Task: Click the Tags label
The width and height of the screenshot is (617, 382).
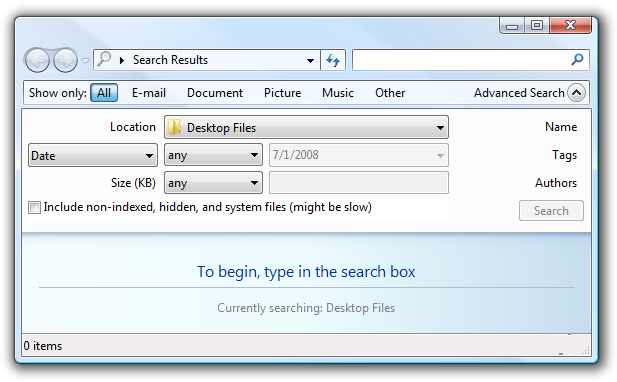Action: click(x=564, y=155)
